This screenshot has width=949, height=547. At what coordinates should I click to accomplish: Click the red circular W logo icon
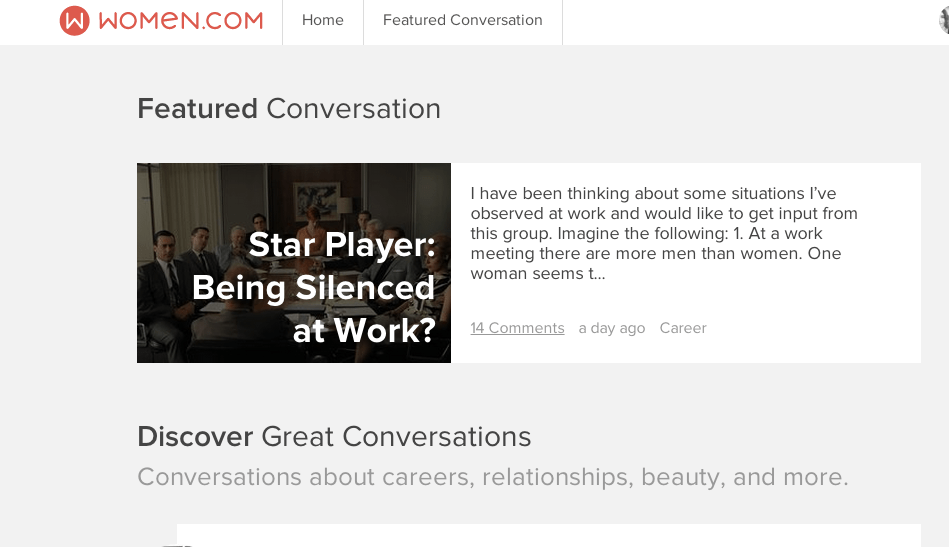(75, 20)
